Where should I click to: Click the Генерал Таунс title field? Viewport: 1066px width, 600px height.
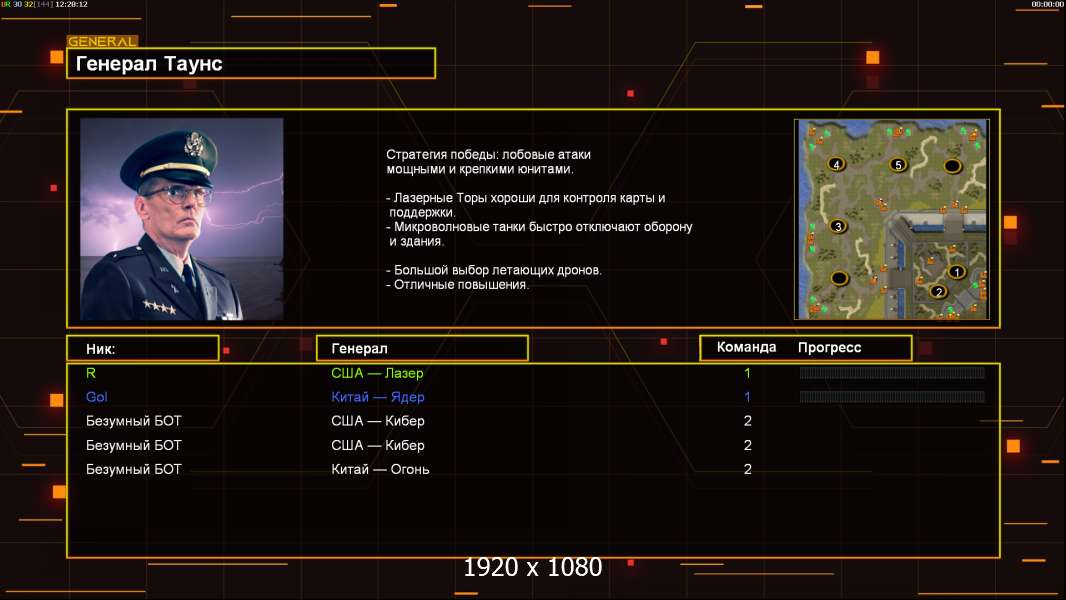[x=251, y=63]
